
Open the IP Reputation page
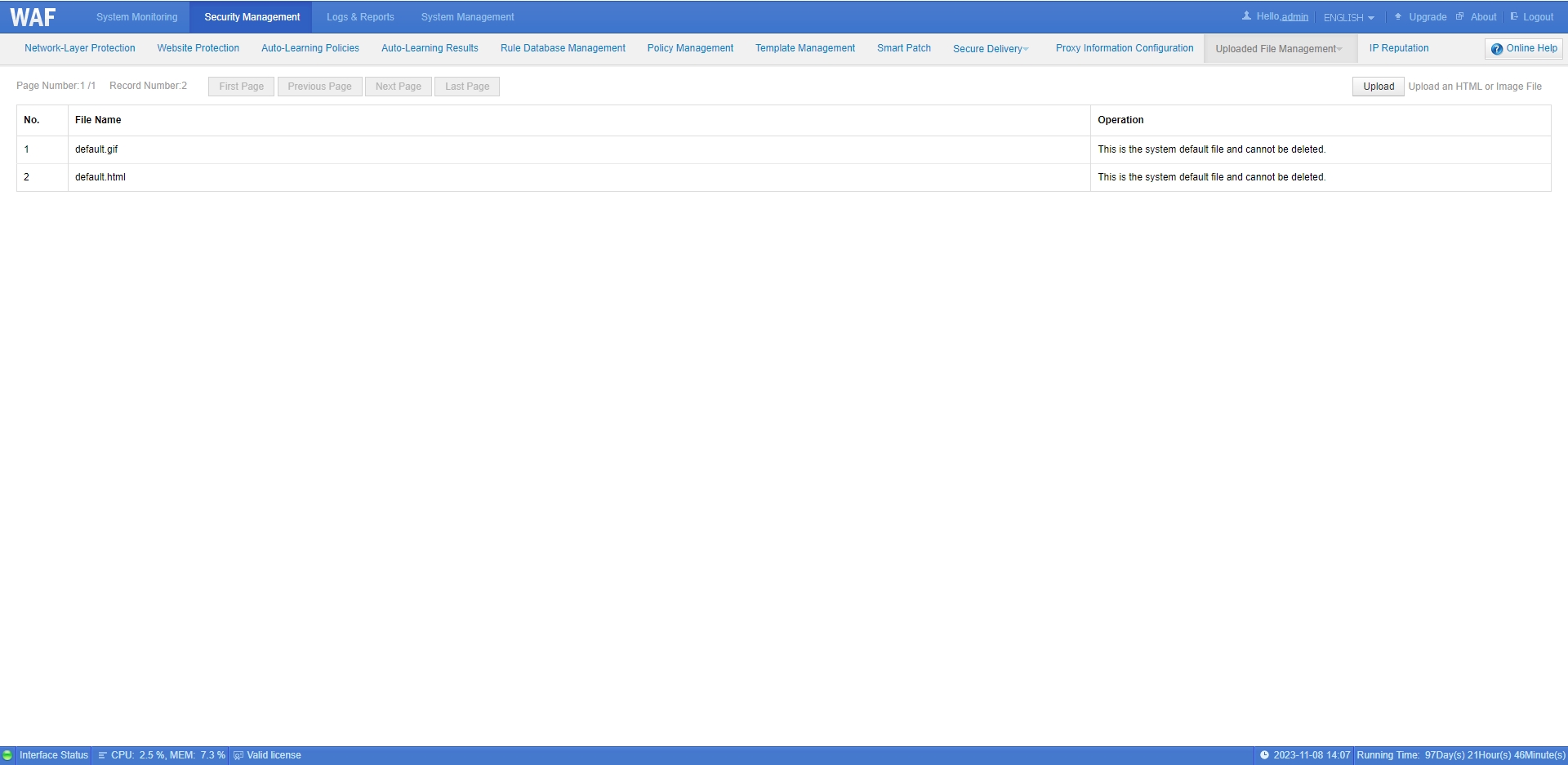[x=1399, y=48]
